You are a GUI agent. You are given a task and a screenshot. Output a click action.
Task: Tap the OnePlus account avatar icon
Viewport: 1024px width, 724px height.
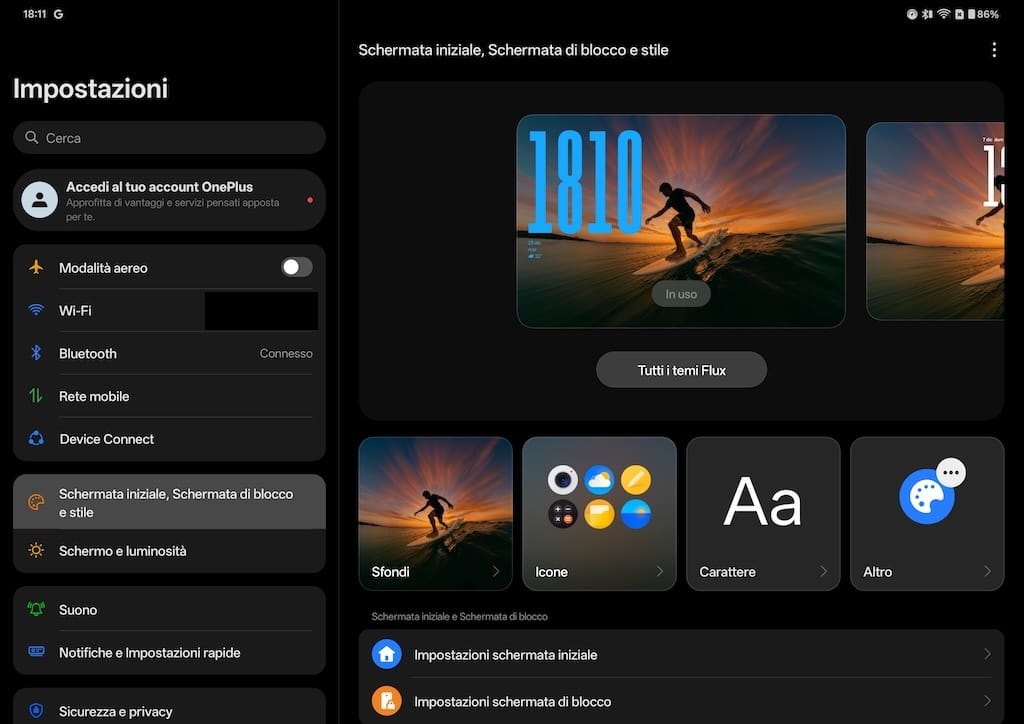click(x=39, y=199)
